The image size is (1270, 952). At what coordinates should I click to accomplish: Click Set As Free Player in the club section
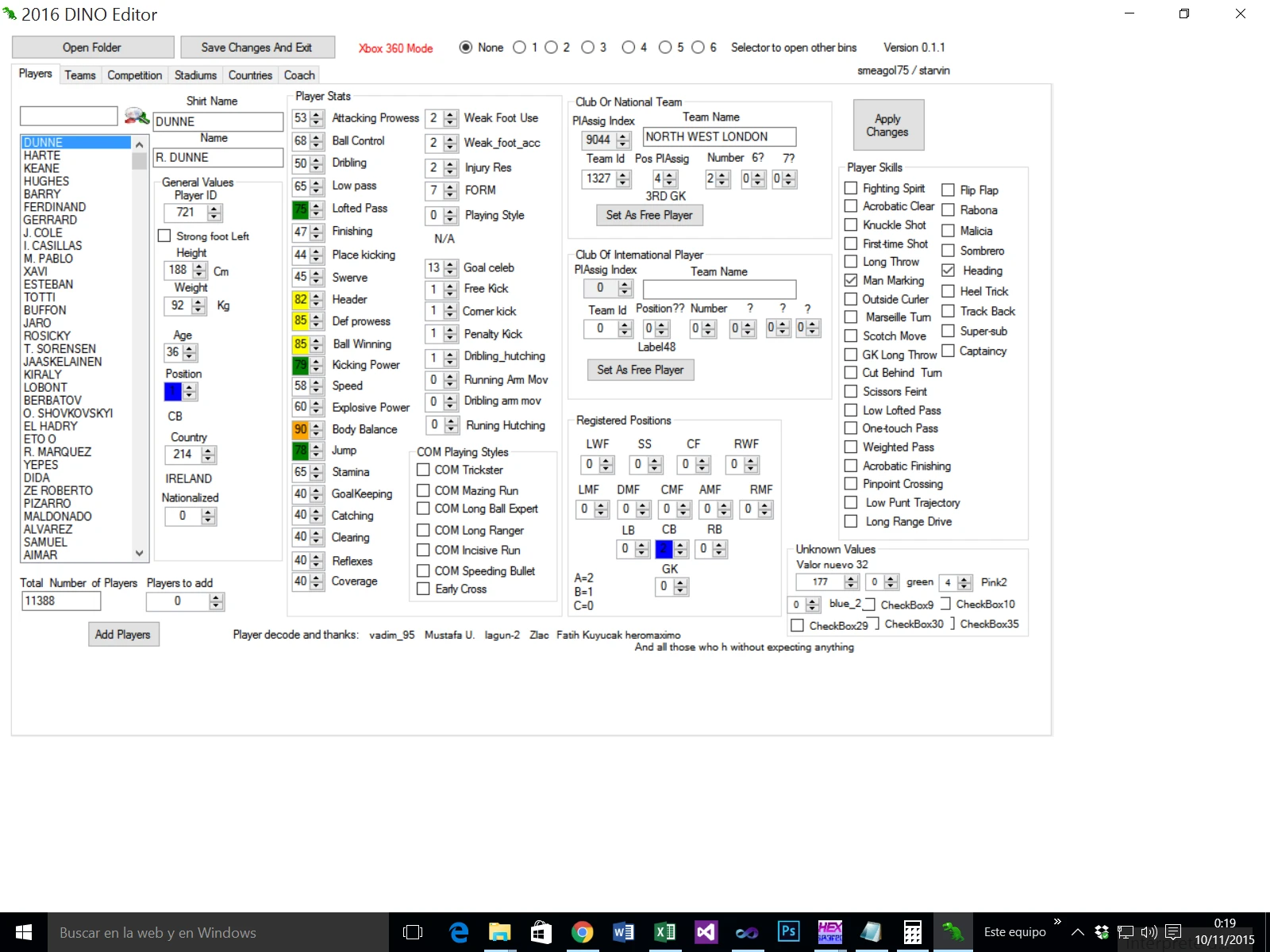tap(649, 215)
